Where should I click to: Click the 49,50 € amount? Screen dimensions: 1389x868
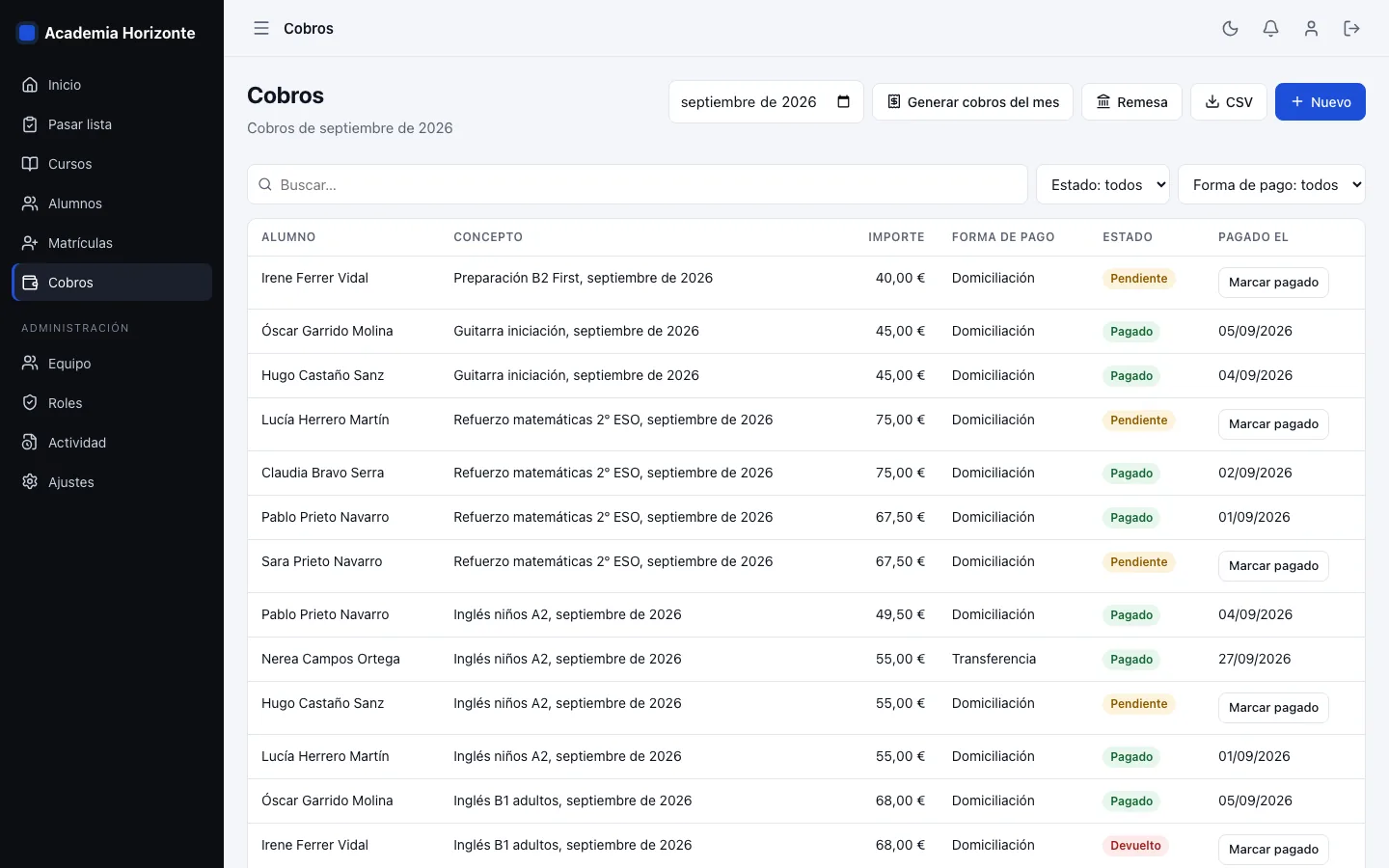coord(900,614)
